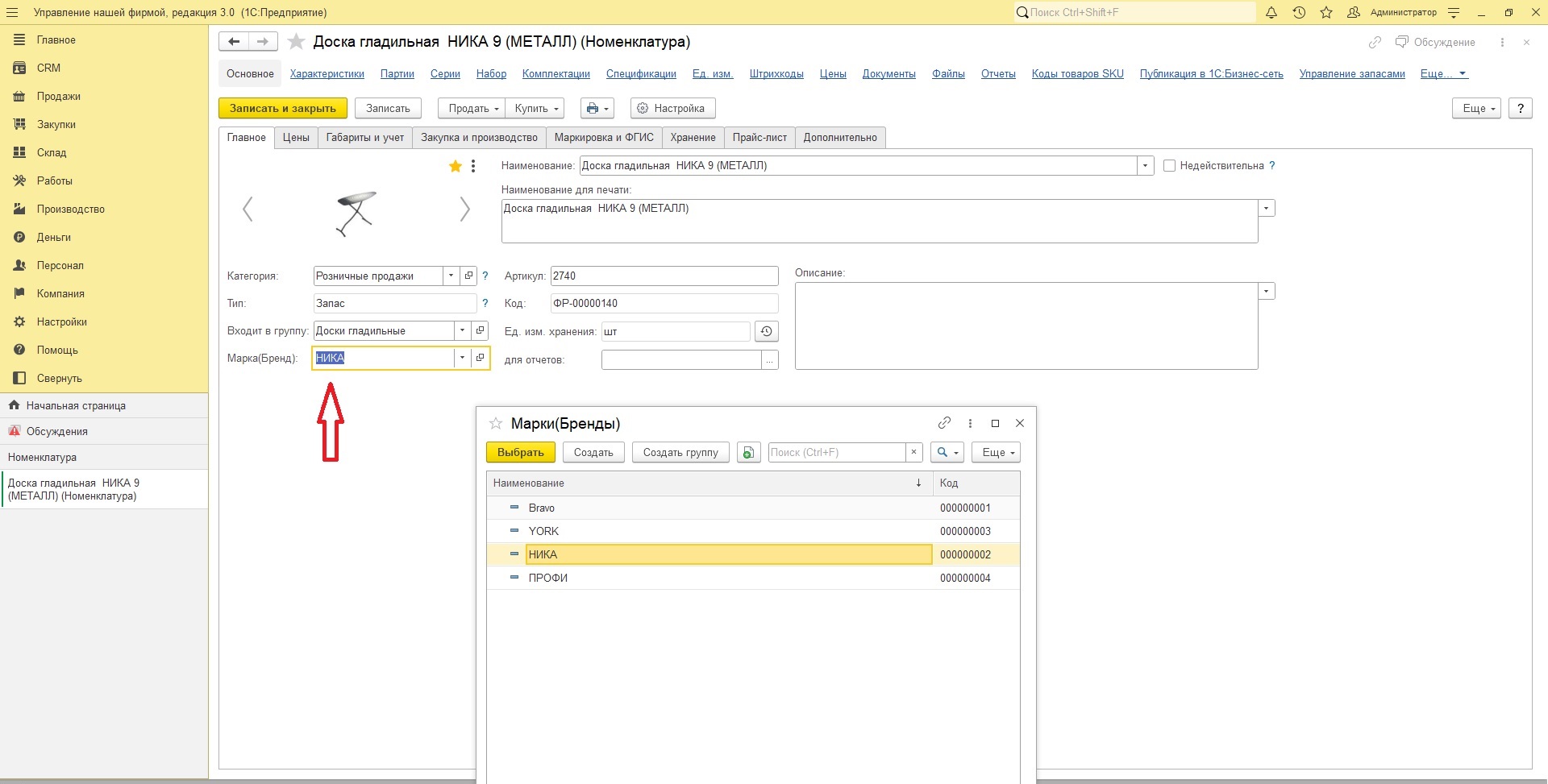This screenshot has width=1548, height=784.
Task: Open the Продать dropdown button
Action: point(472,108)
